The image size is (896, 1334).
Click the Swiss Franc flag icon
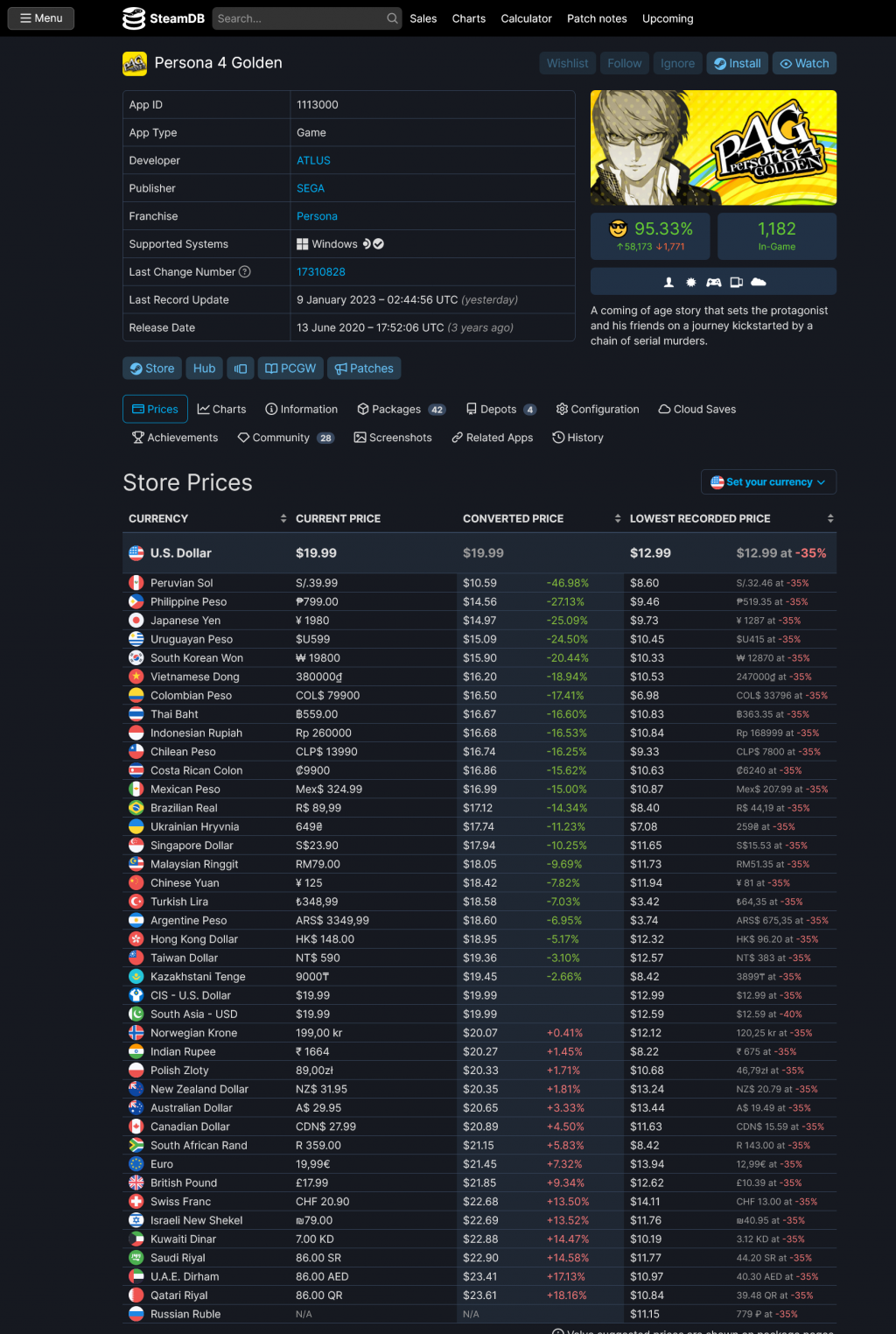pyautogui.click(x=136, y=1202)
